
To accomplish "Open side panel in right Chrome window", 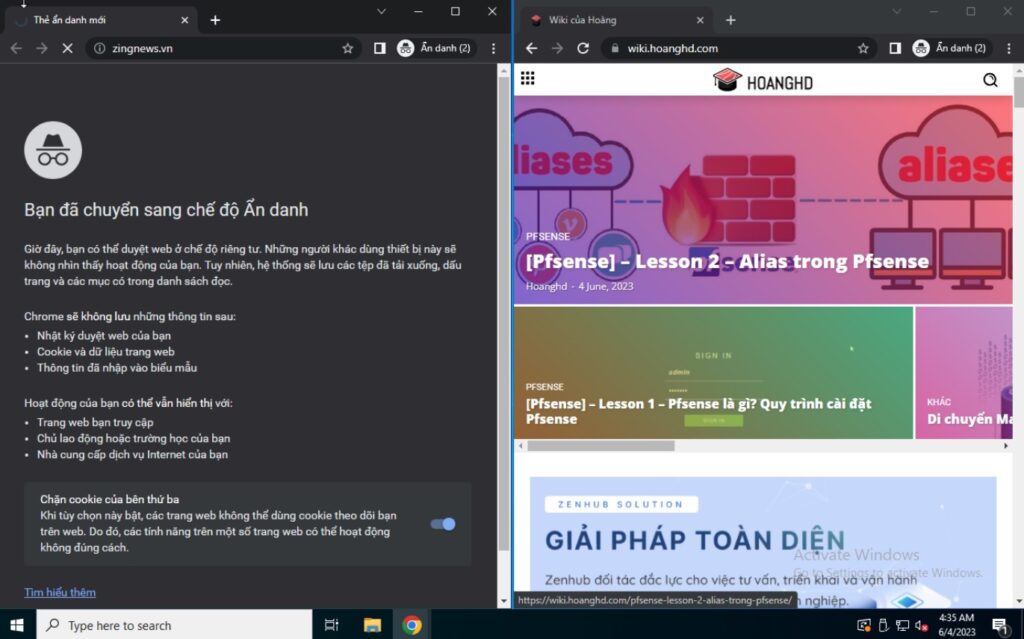I will (895, 48).
